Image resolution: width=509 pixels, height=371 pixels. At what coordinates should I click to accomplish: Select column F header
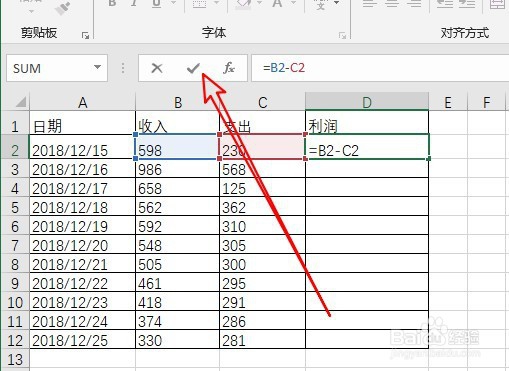click(x=487, y=102)
